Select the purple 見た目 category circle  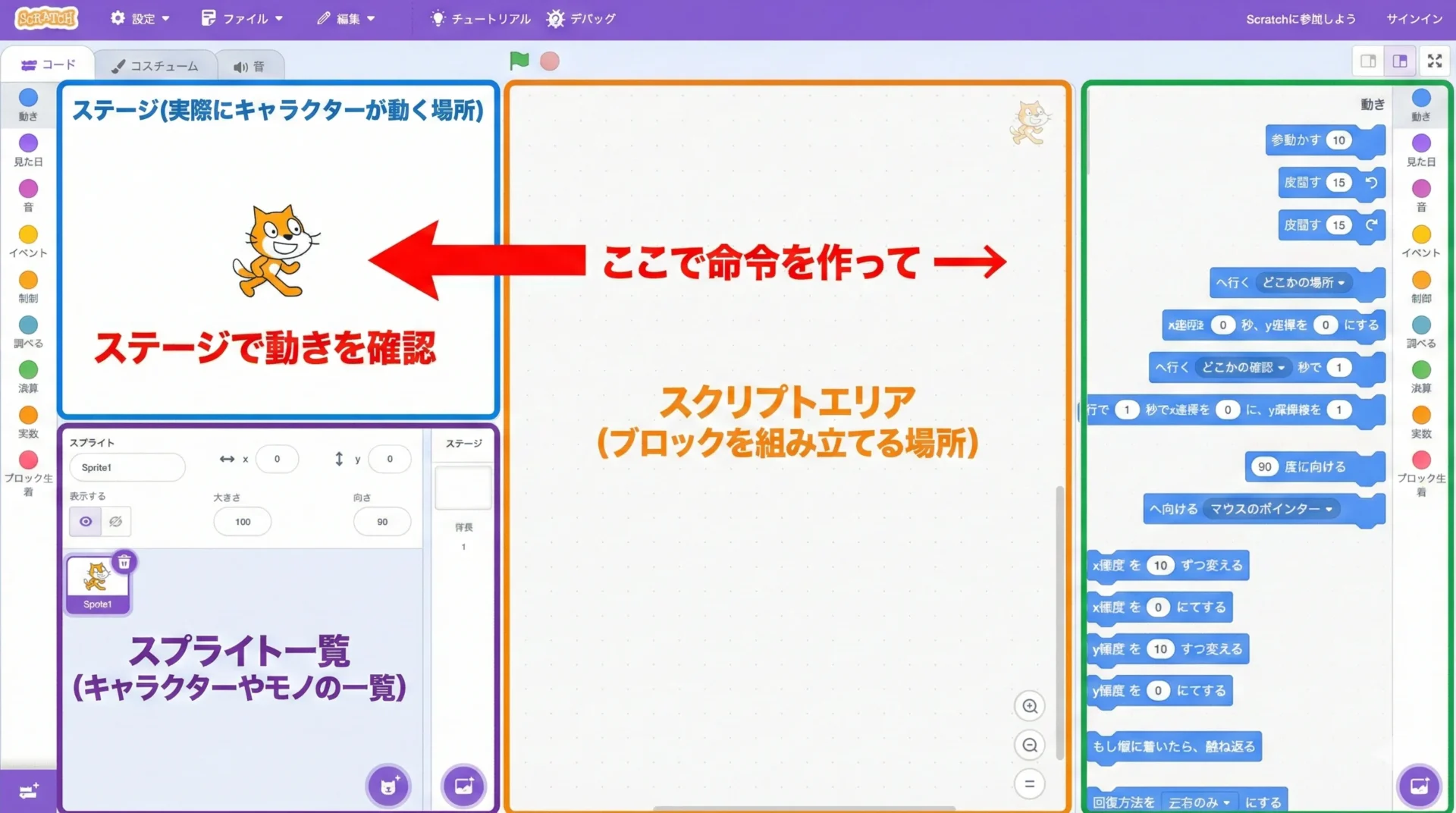coord(28,143)
